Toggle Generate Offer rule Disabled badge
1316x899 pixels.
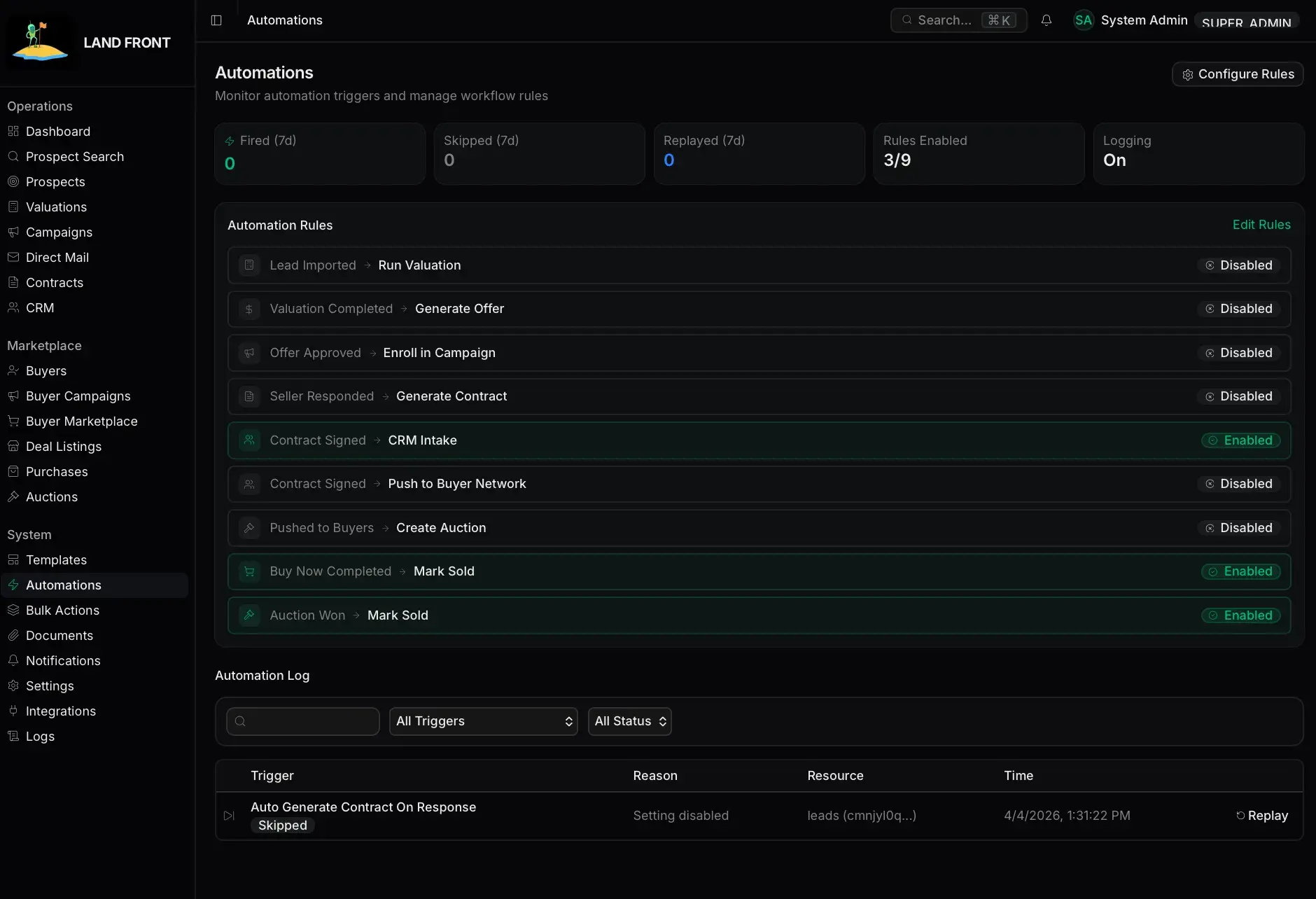point(1239,309)
